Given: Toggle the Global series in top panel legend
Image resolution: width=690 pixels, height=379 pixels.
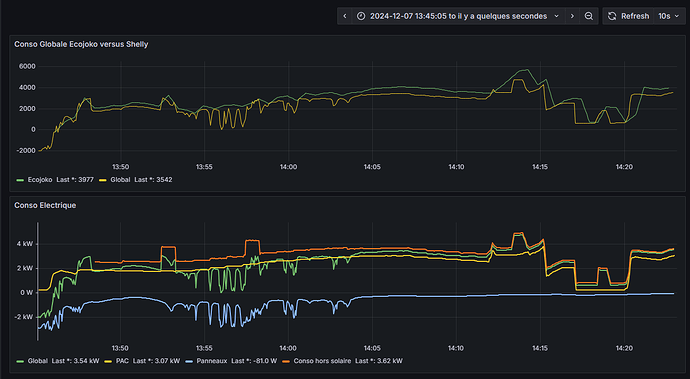Looking at the screenshot, I should click(x=120, y=180).
